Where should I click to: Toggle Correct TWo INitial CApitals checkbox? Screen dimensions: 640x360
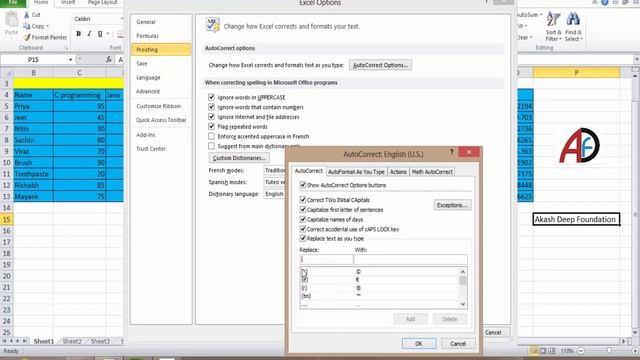tap(303, 200)
